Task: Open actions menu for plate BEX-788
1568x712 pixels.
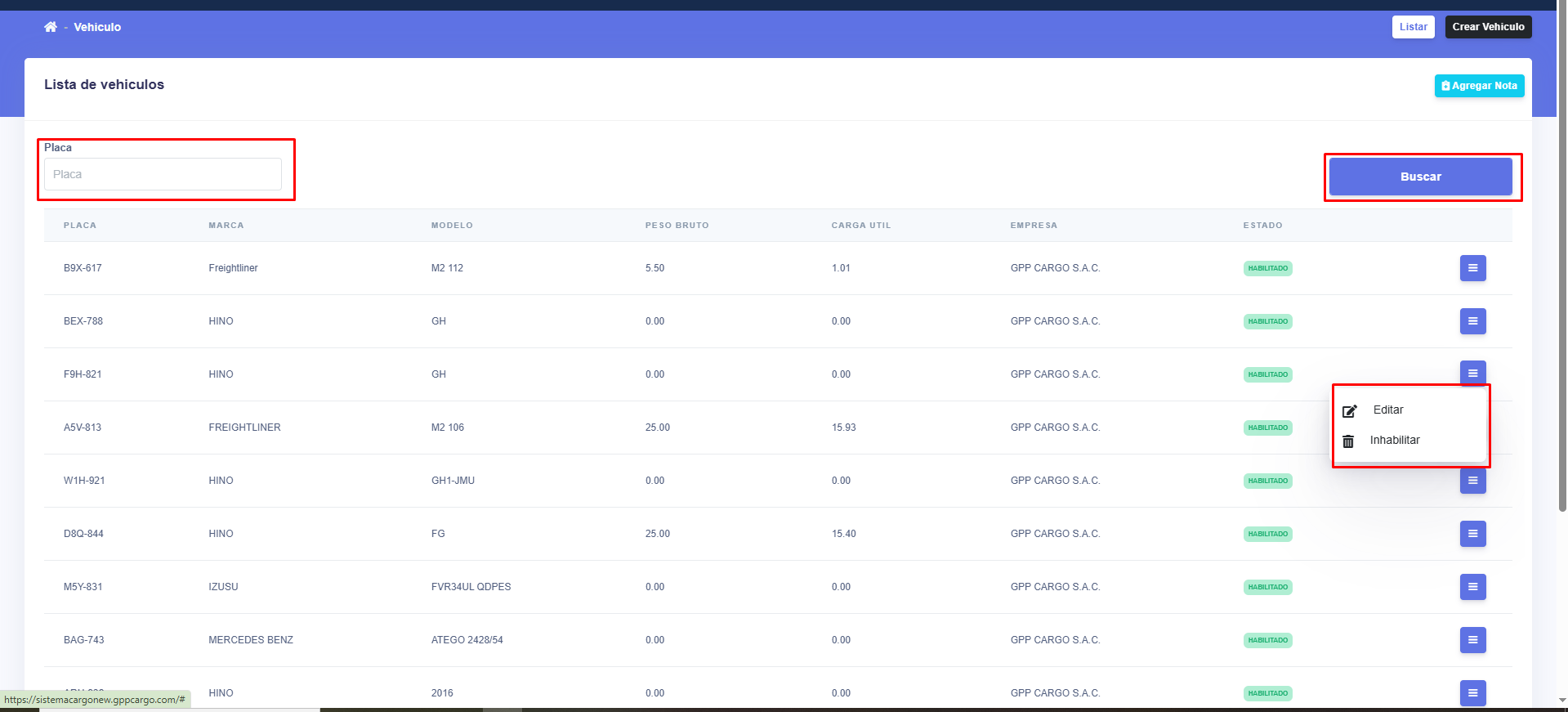Action: click(1472, 321)
